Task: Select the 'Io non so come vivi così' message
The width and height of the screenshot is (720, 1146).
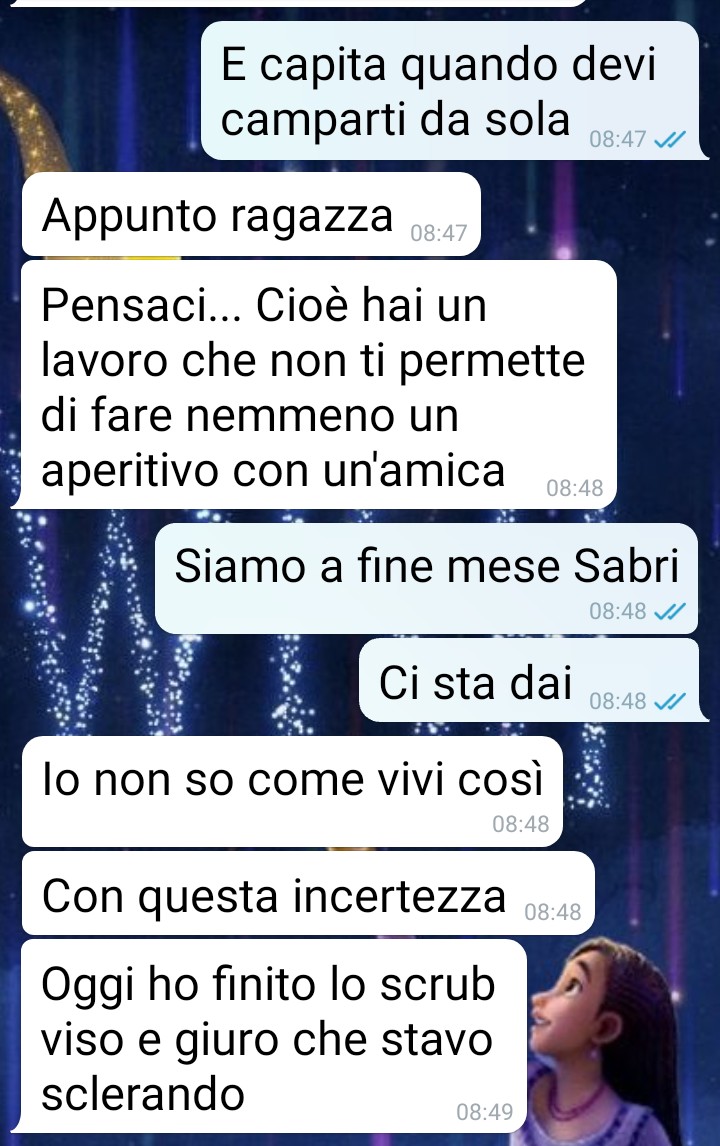Action: click(292, 792)
